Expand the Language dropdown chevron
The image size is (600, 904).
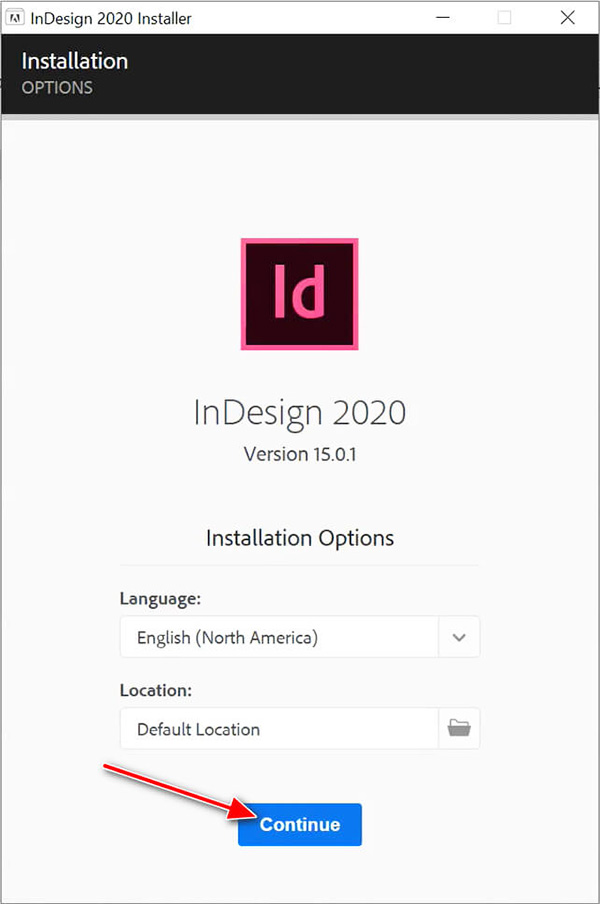click(459, 637)
